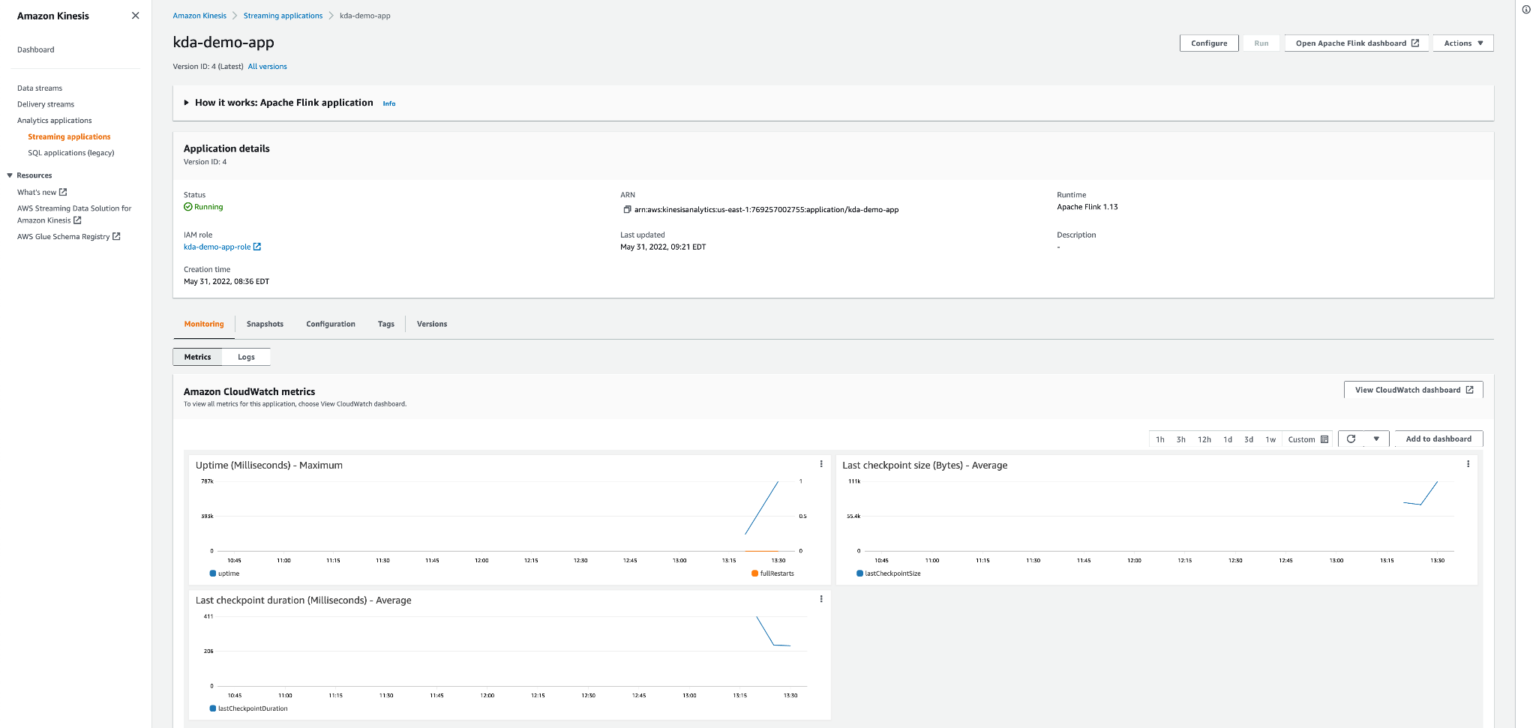Open the auto-refresh interval dropdown
Screen dimensions: 1536x728
pyautogui.click(x=1375, y=438)
